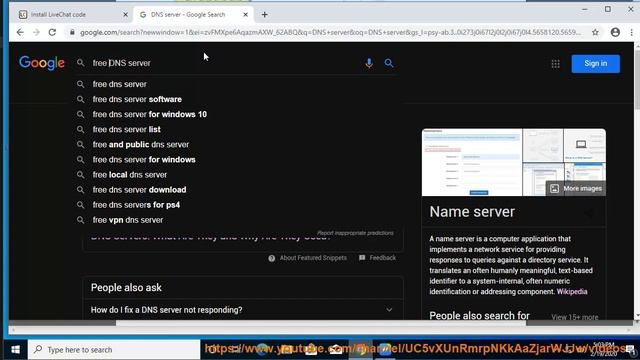The width and height of the screenshot is (640, 360).
Task: Click View 15+ more link
Action: 574,317
